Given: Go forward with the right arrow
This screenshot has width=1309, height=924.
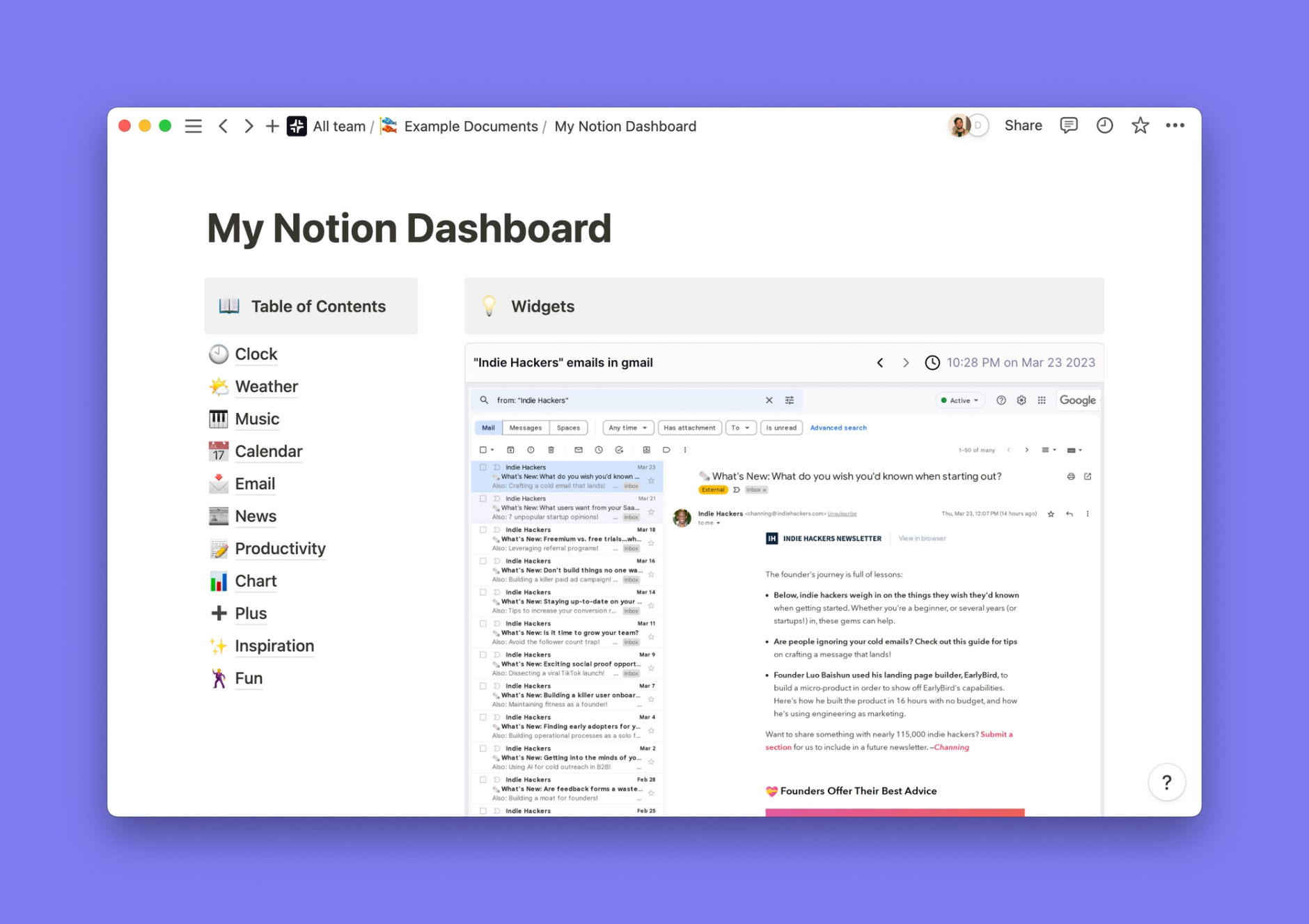Looking at the screenshot, I should [x=248, y=126].
